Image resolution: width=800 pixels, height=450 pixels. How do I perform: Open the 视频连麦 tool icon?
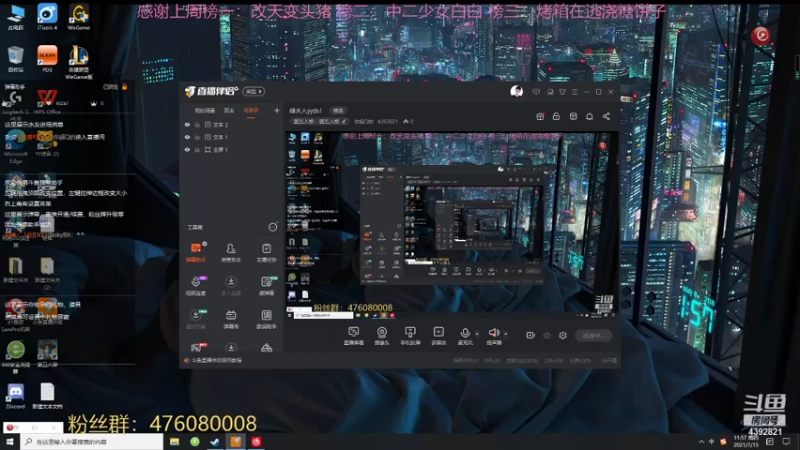[196, 285]
